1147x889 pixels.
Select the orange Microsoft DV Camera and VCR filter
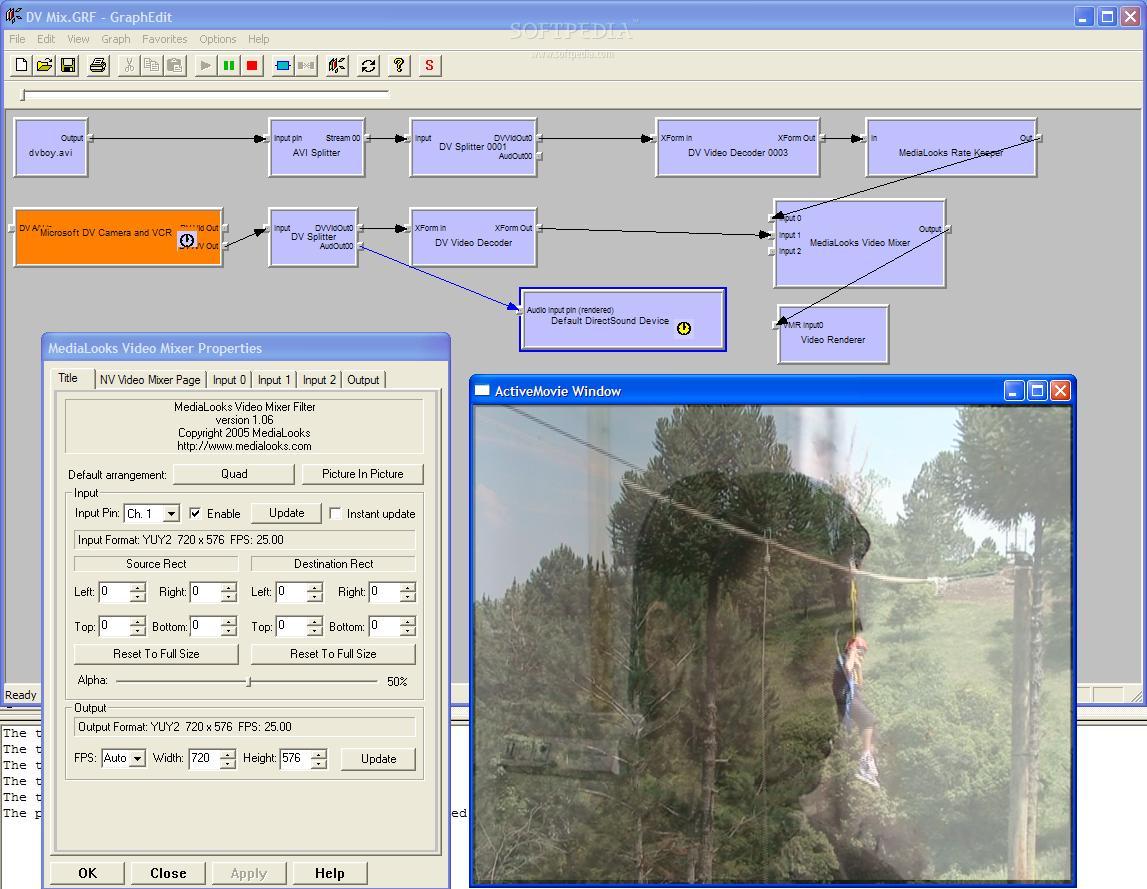pyautogui.click(x=118, y=237)
